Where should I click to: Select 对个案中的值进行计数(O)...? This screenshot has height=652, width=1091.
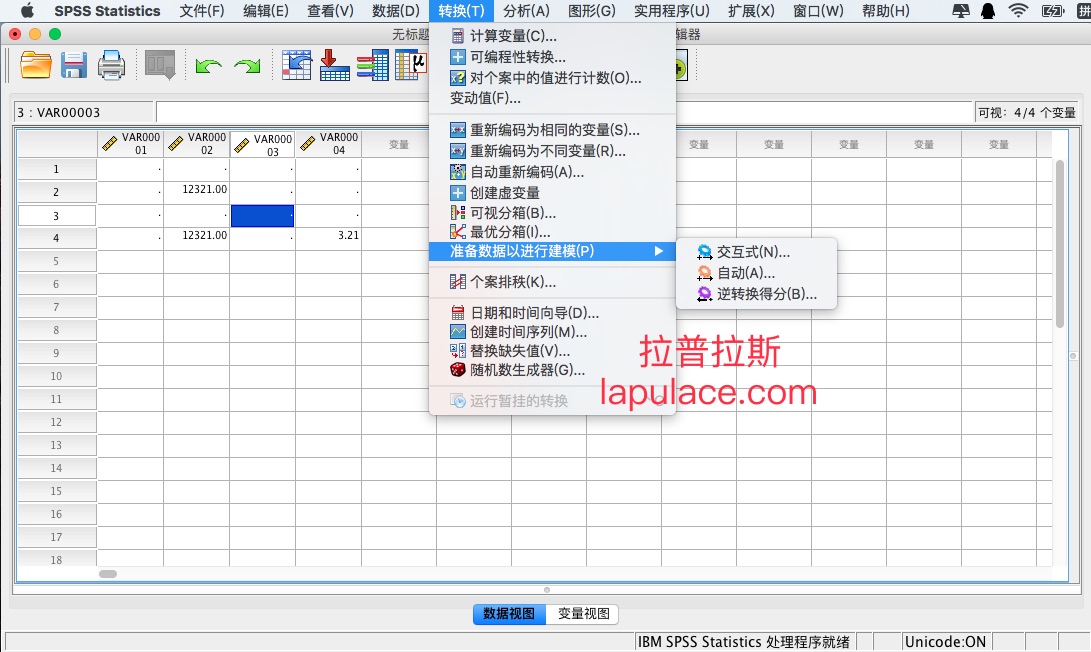(x=552, y=78)
